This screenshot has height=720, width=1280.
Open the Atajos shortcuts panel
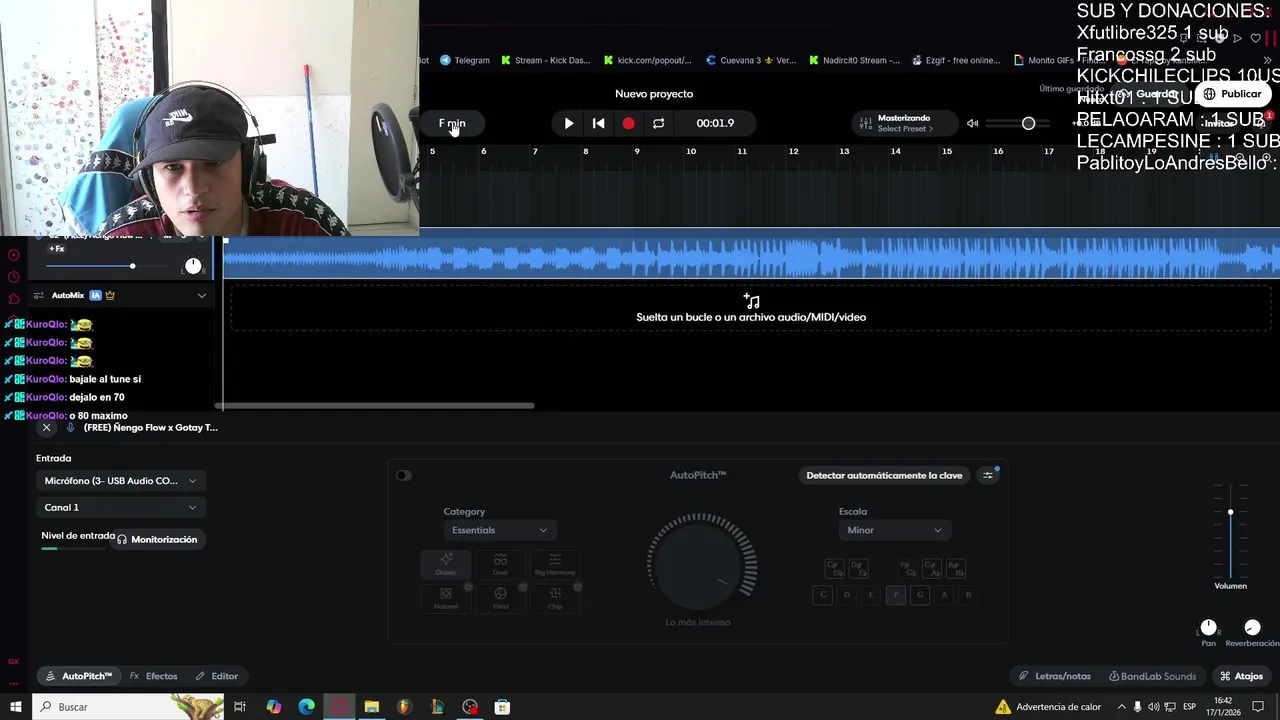coord(1241,676)
